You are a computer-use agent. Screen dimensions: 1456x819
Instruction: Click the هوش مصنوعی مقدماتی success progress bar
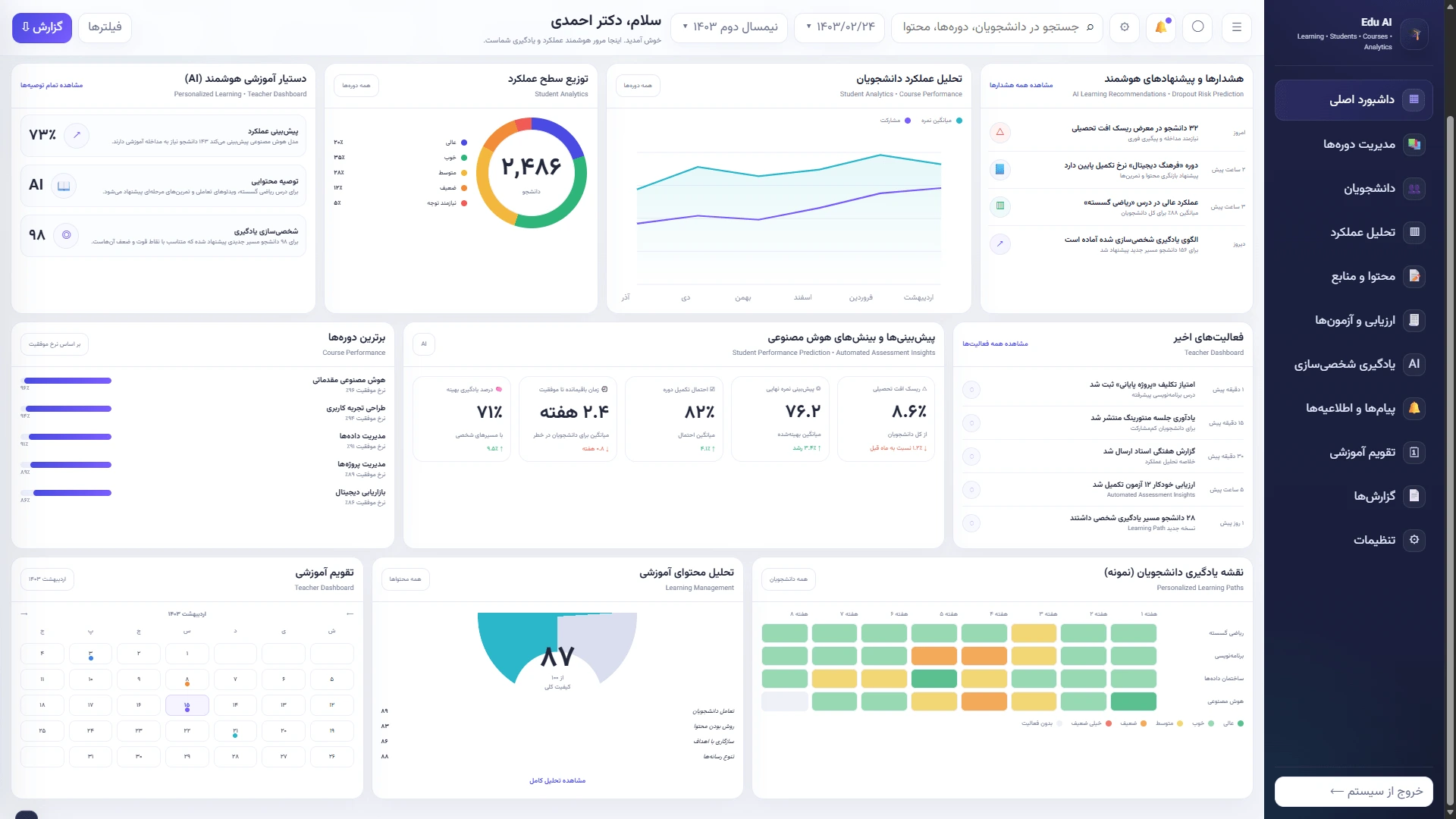click(x=67, y=381)
